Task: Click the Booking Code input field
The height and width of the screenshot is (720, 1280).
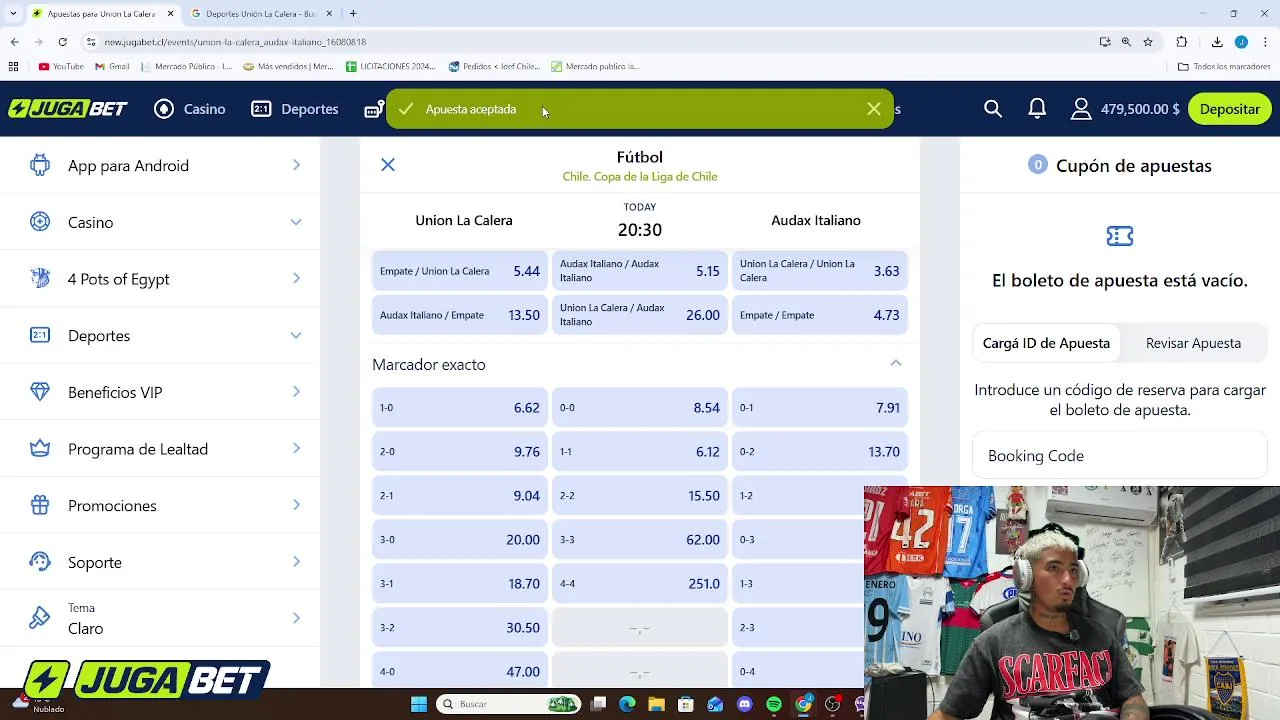Action: [1120, 456]
